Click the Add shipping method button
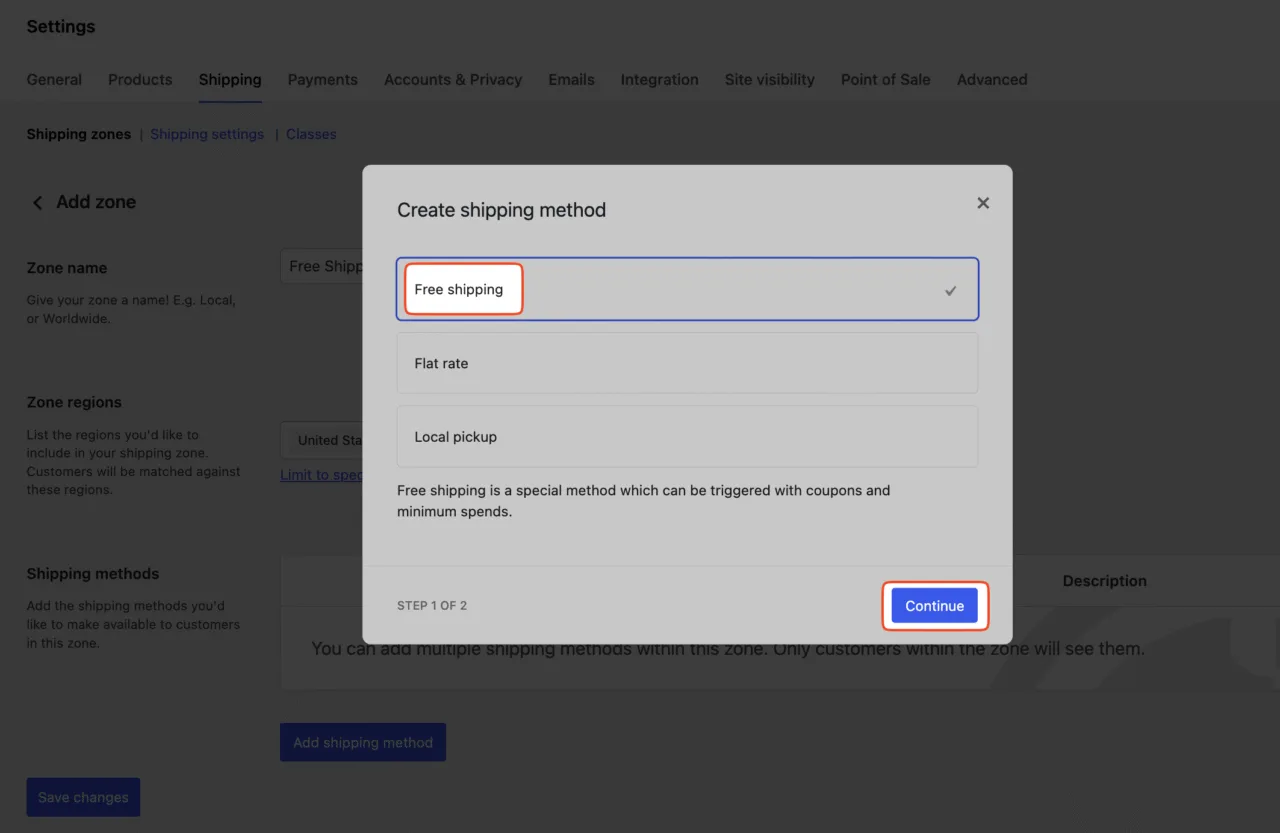Screen dimensions: 1280x833 click(x=363, y=743)
